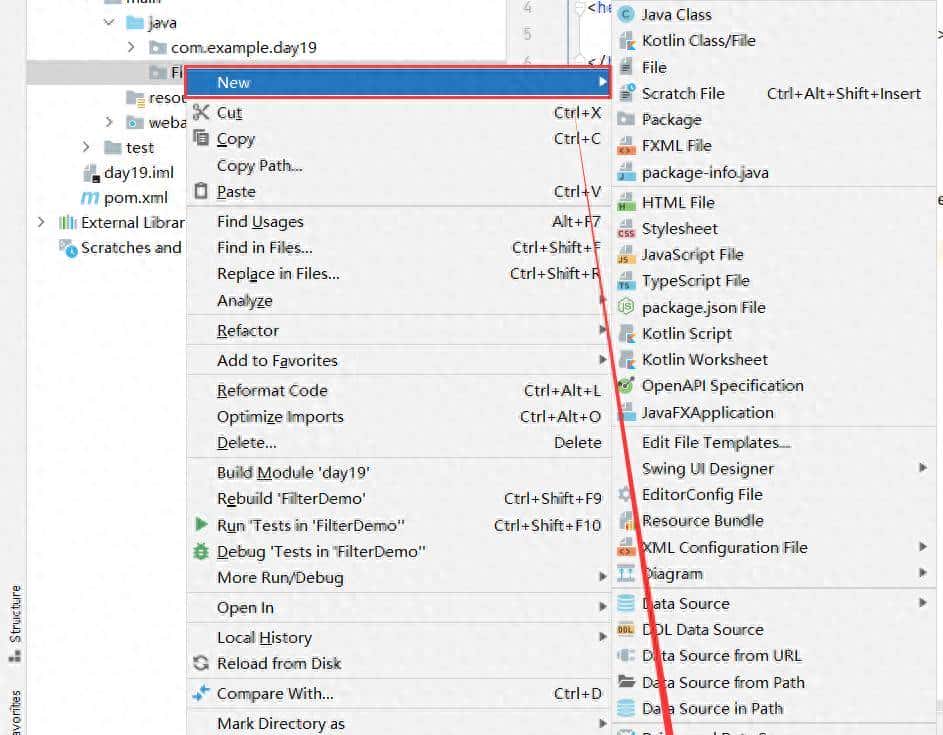Expand the webapp folder arrow

tap(109, 122)
